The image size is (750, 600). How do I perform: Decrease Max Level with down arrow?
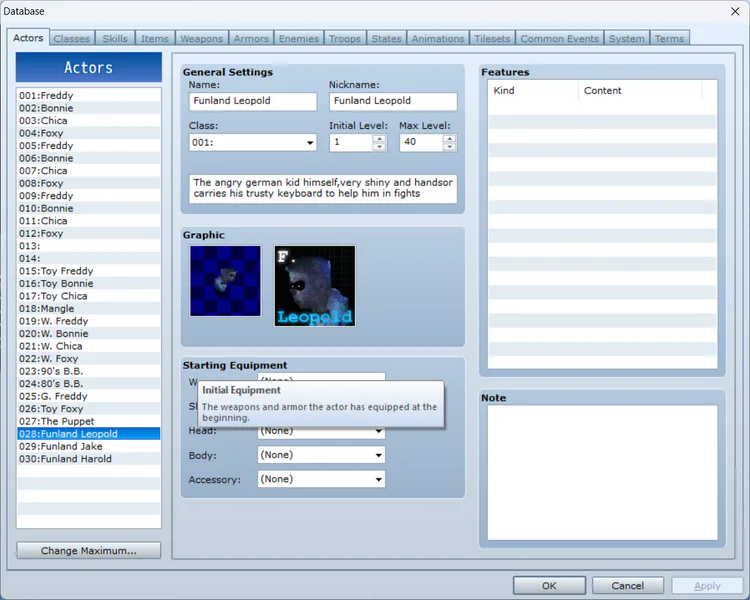coord(449,146)
